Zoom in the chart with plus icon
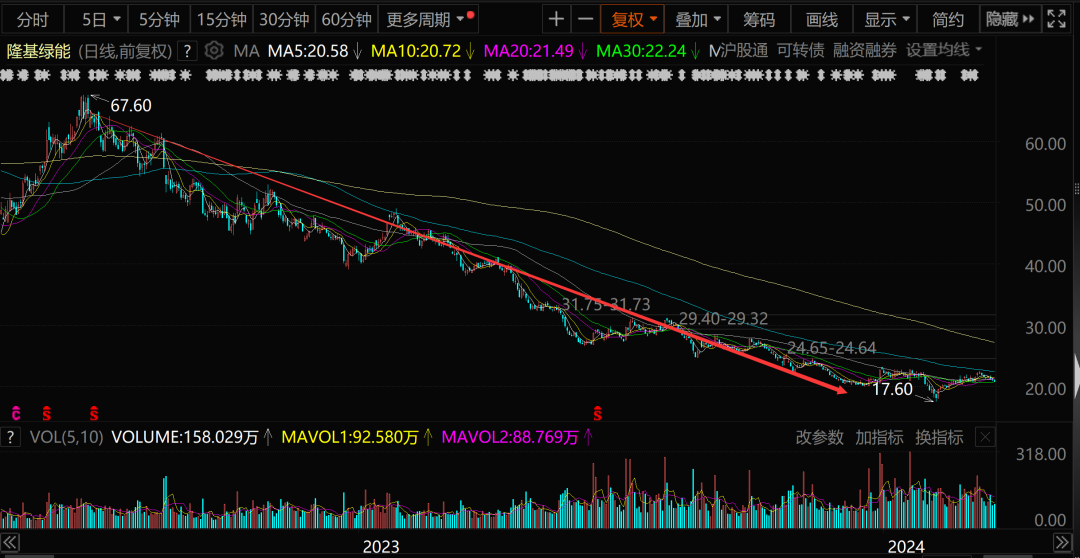The image size is (1080, 558). pos(556,19)
